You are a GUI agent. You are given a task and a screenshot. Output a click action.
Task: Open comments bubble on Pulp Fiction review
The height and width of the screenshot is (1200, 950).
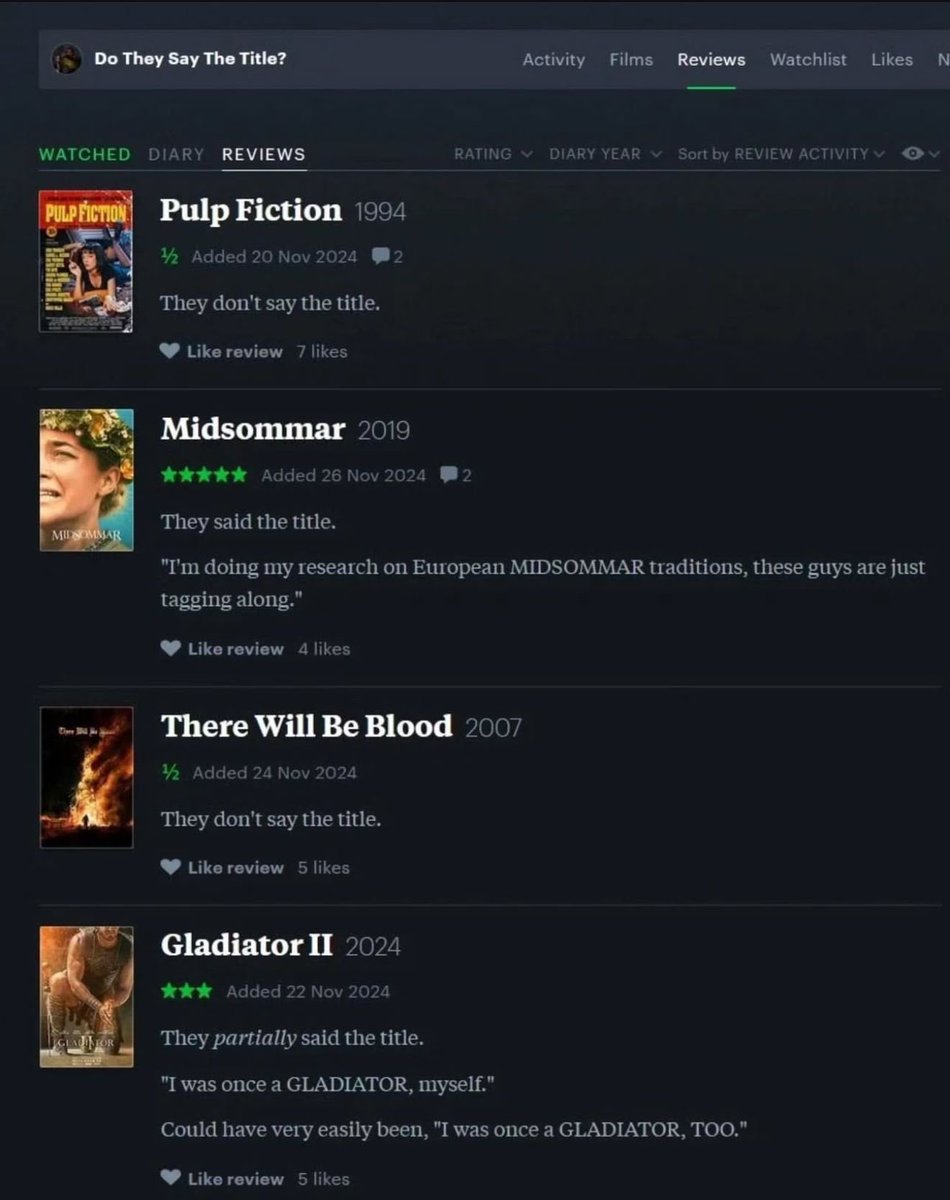(x=380, y=257)
